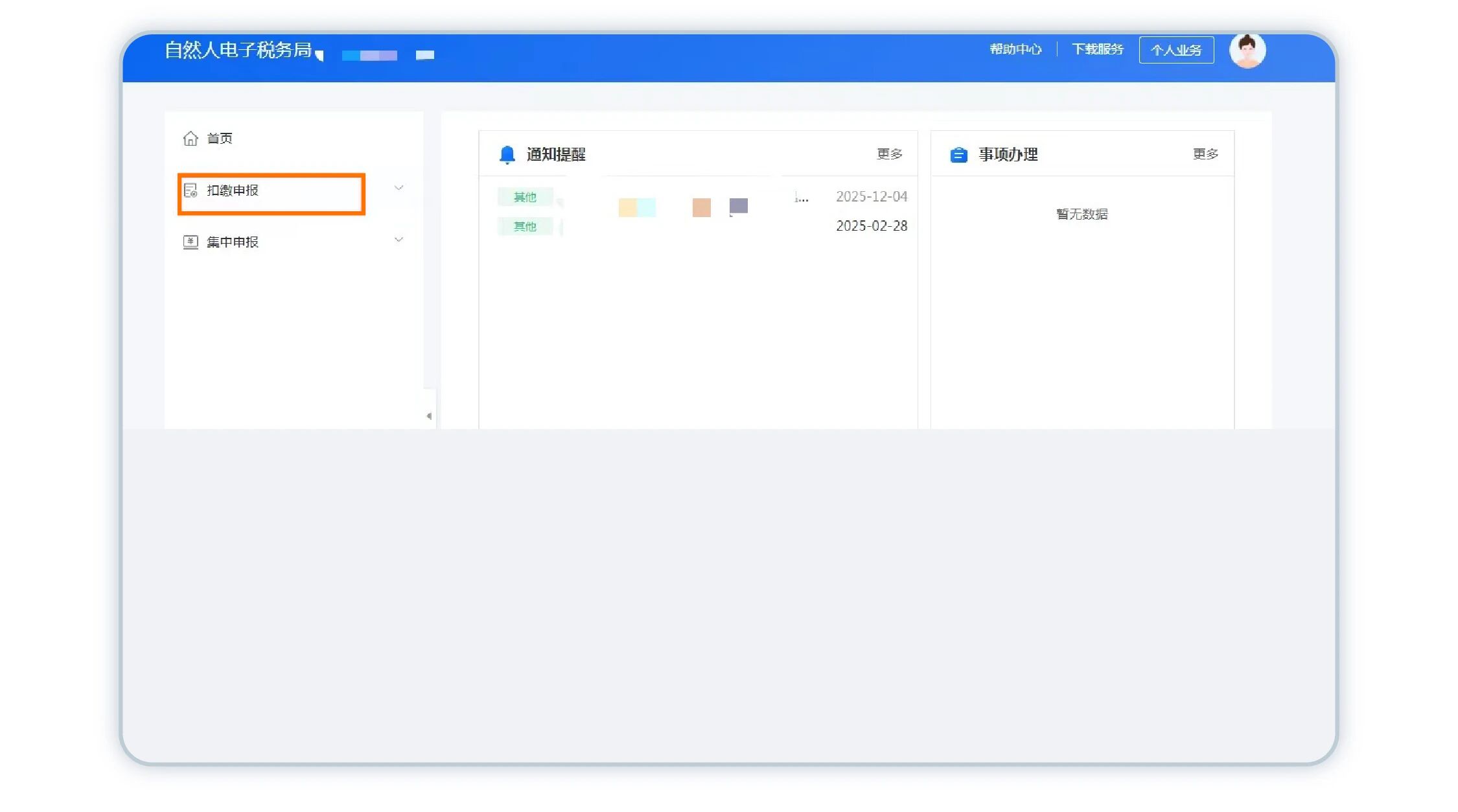Viewport: 1458px width, 812px height.
Task: Click 更多 in the 事项办理 panel
Action: tap(1205, 154)
